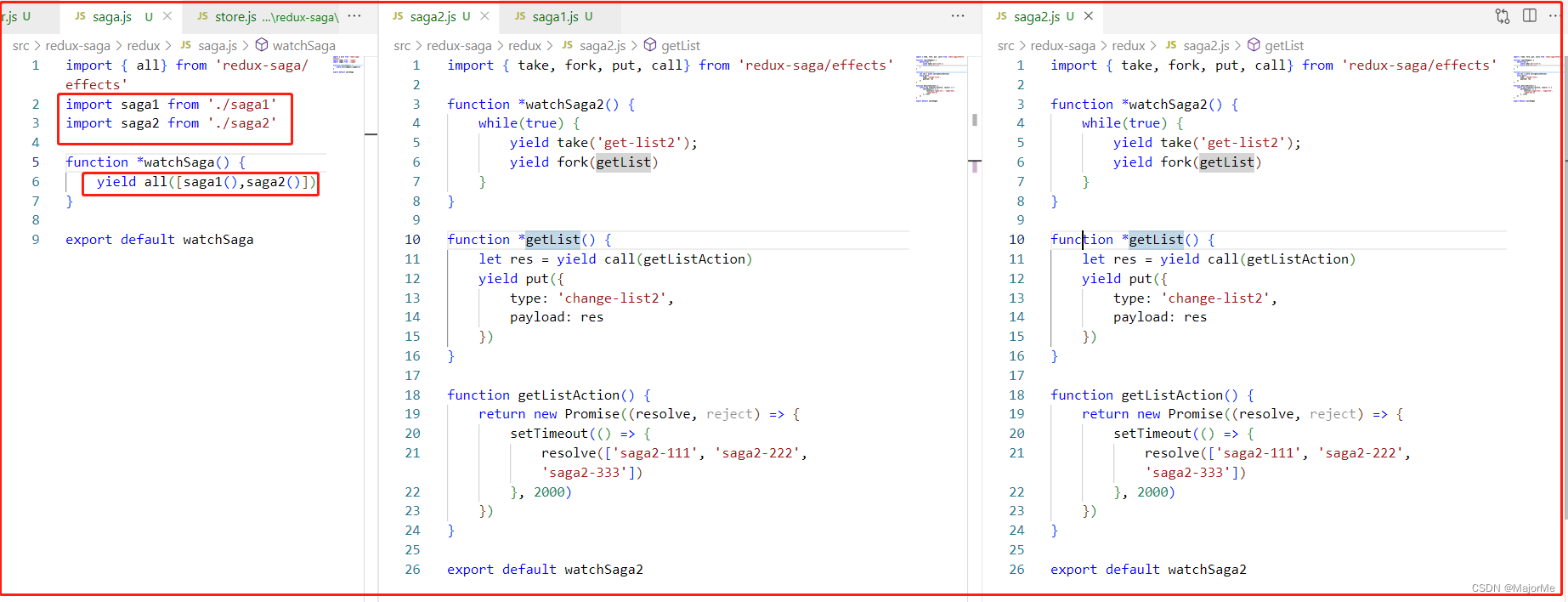Viewport: 1568px width, 602px height.
Task: Click 'src' breadcrumb in left editor
Action: [x=21, y=46]
